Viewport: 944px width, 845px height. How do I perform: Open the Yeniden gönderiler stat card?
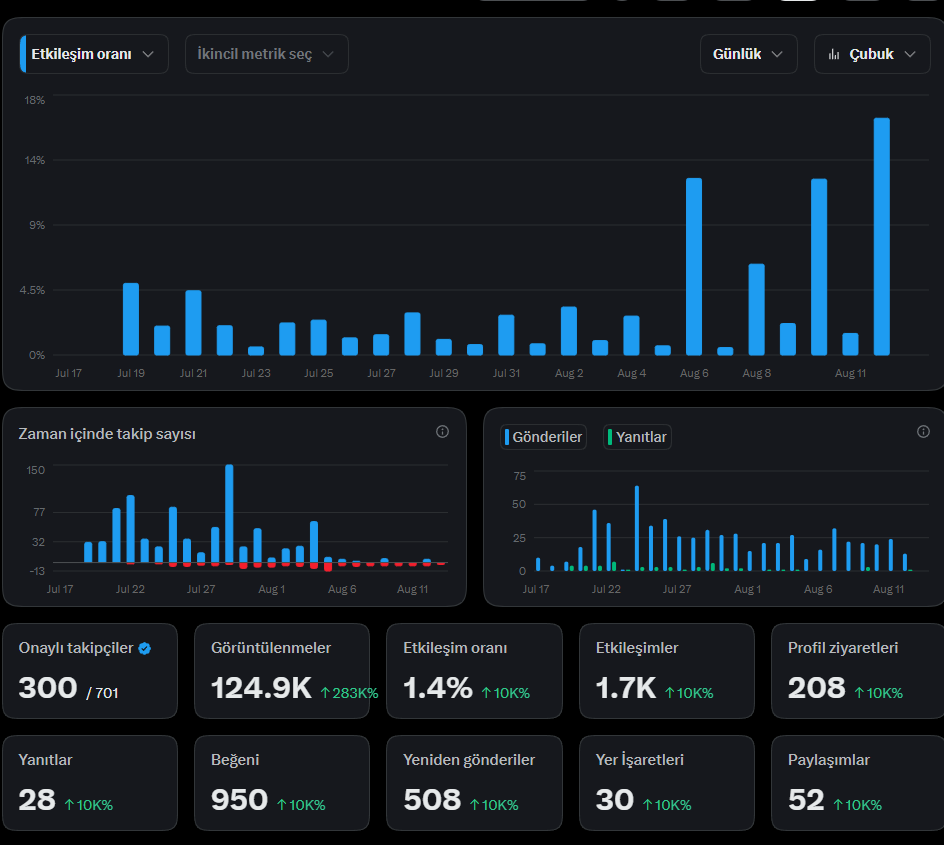pos(474,783)
